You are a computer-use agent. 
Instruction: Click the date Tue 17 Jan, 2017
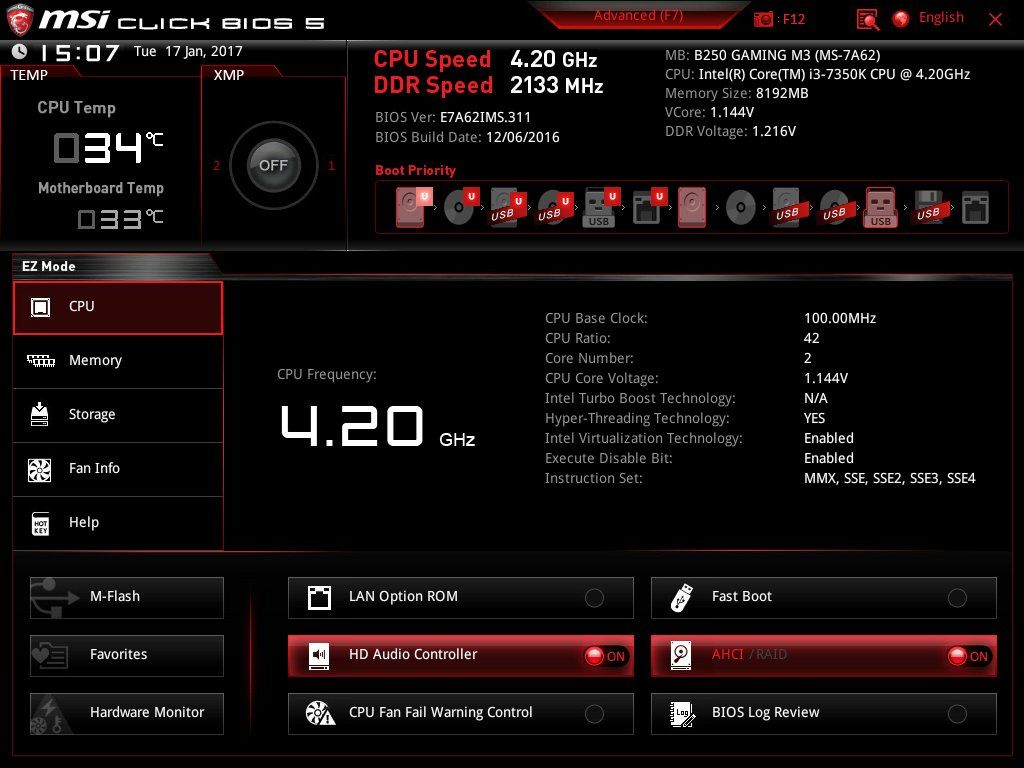click(x=188, y=52)
